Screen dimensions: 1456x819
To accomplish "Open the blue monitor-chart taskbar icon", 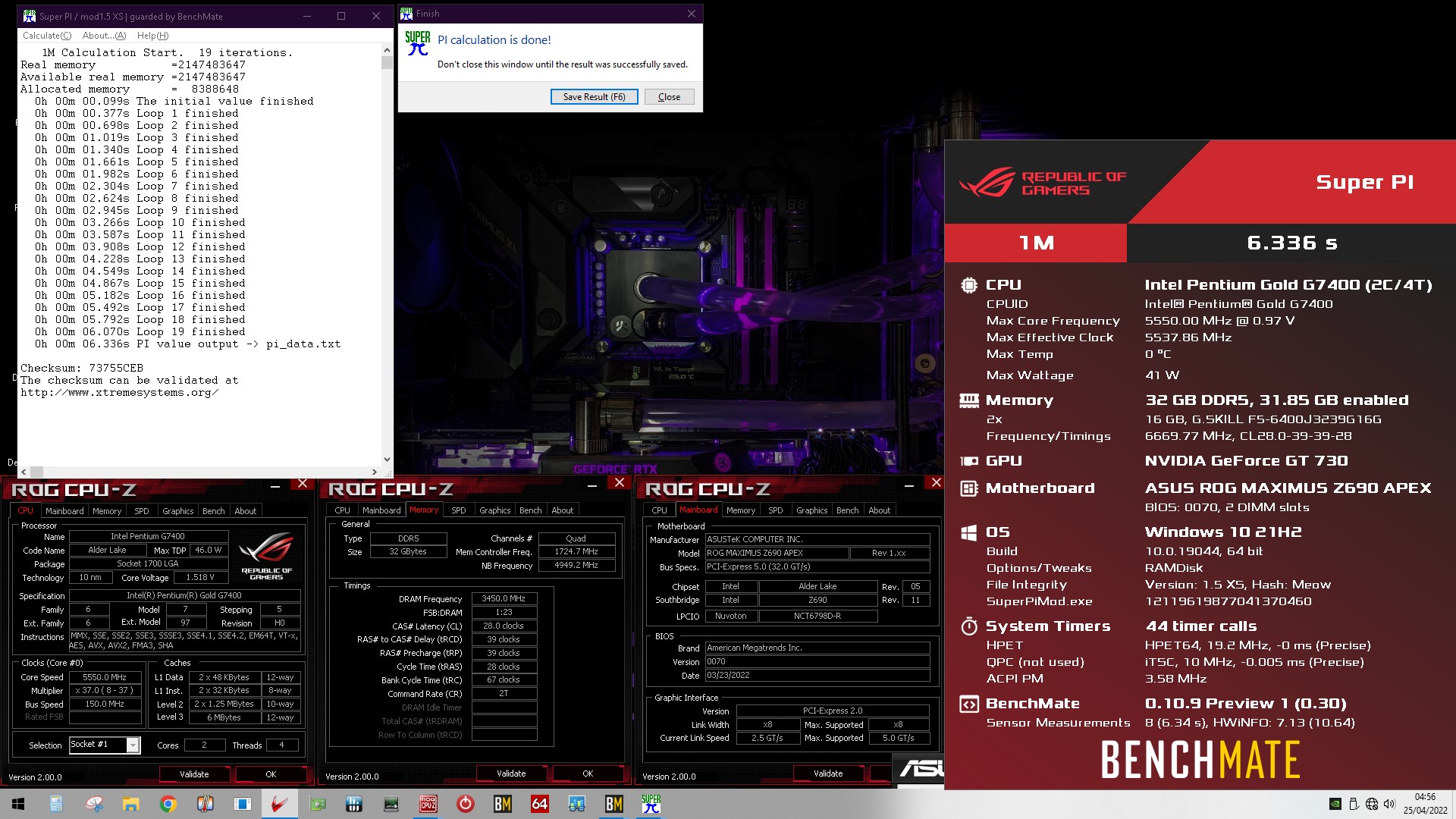I will click(x=577, y=804).
